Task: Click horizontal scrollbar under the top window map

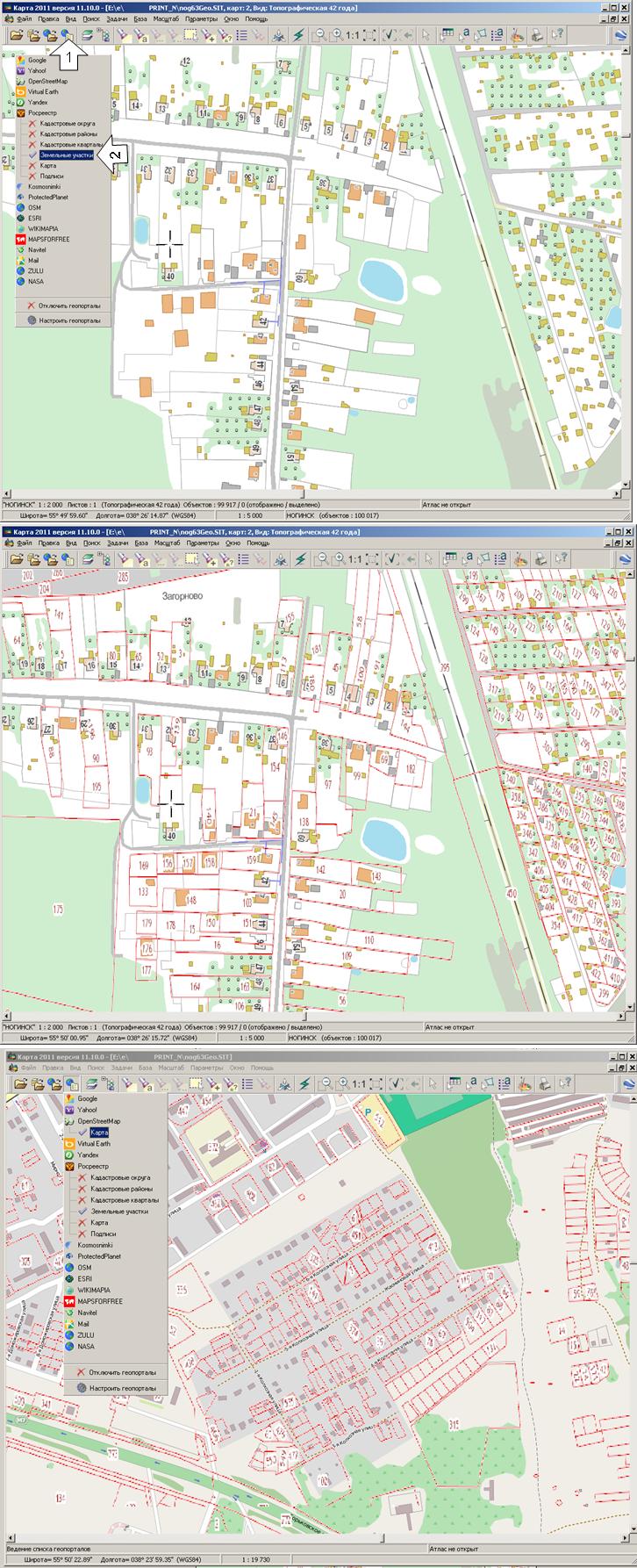Action: 316,494
